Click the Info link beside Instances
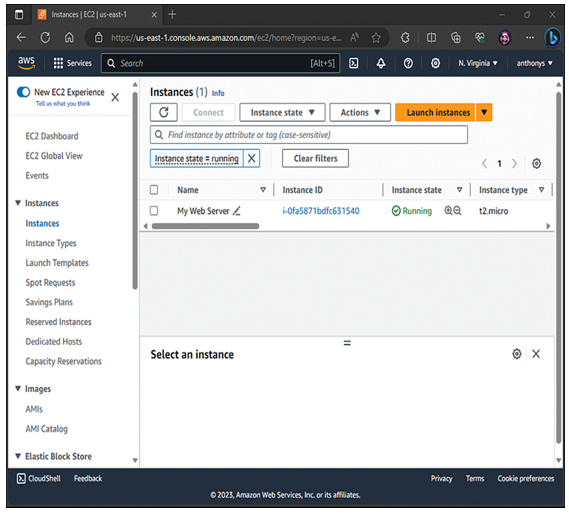Screen dimensions: 569x514 click(x=218, y=93)
